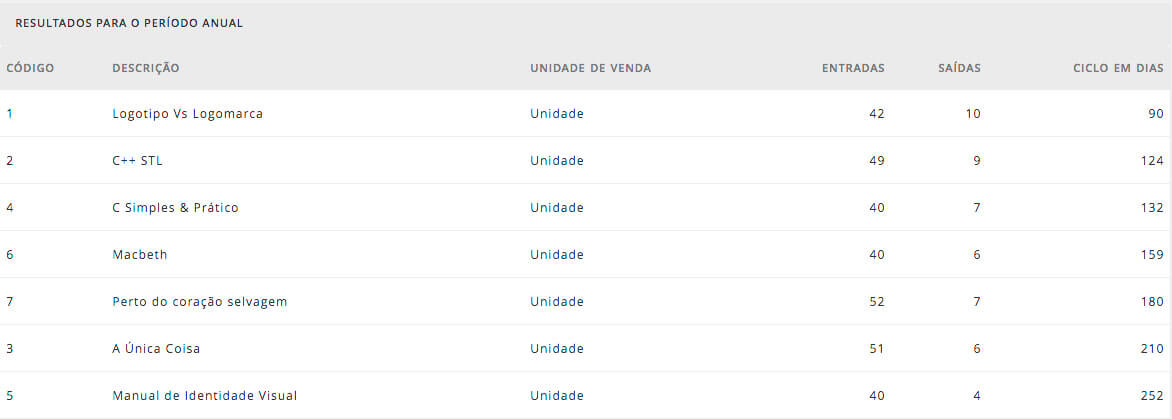Click the UNIDADE DE VENDA column header
The image size is (1172, 419).
pos(590,68)
